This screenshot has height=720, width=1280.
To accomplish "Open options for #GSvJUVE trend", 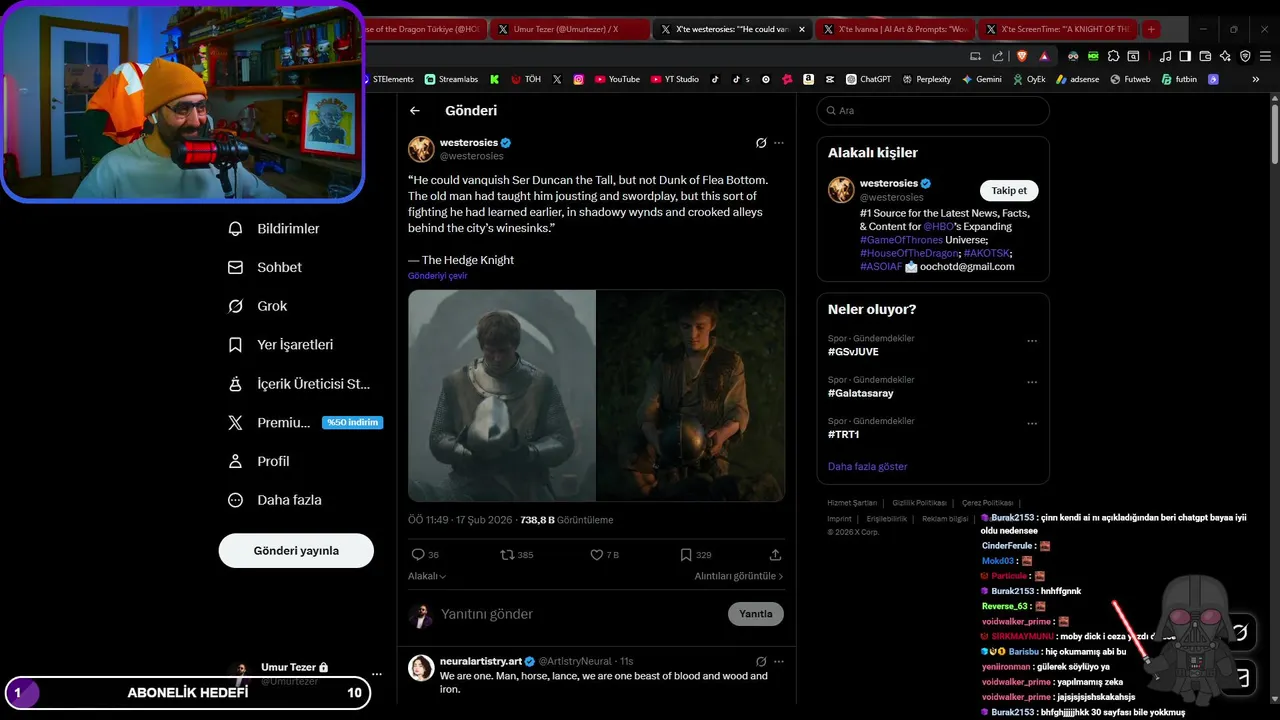I will [x=1032, y=341].
